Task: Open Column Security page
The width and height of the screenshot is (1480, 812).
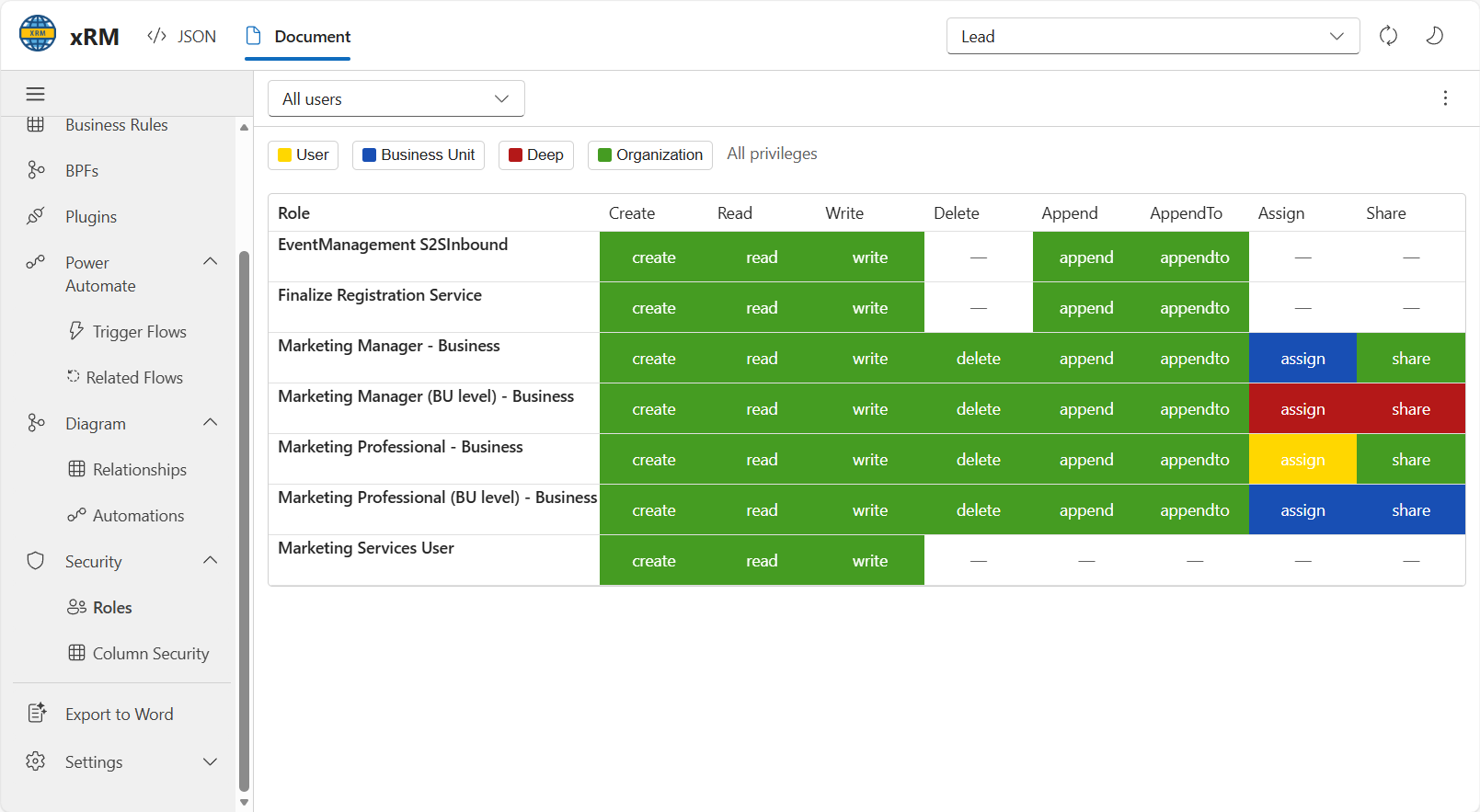Action: point(151,654)
